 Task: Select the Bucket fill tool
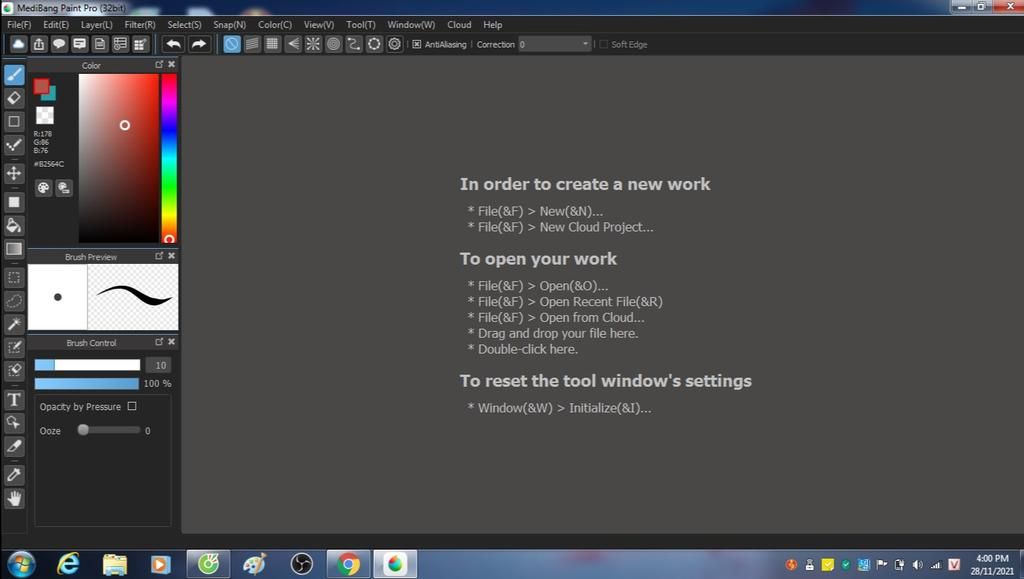[x=14, y=226]
